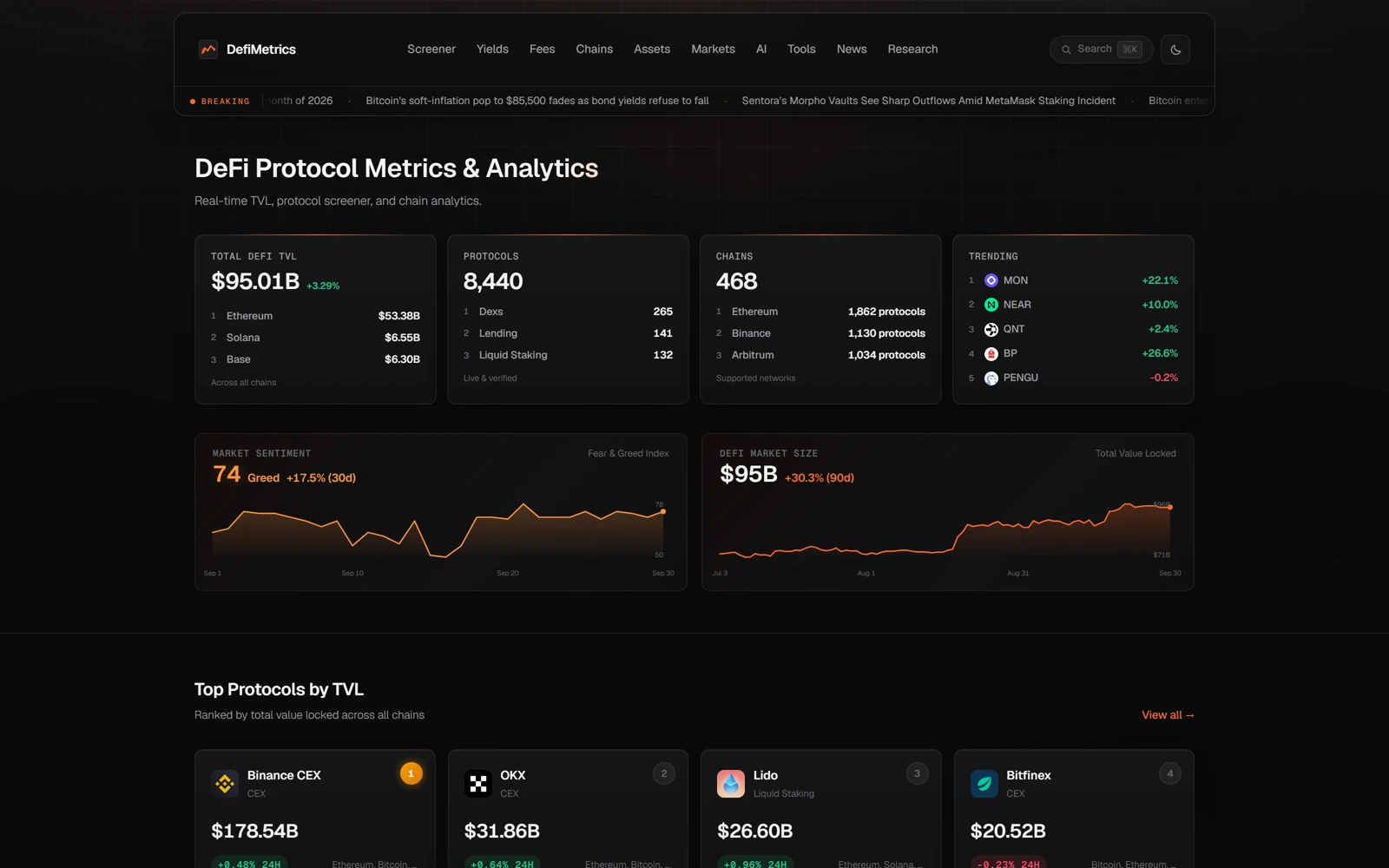Click Lido Liquid Staking category label
This screenshot has width=1389, height=868.
[784, 793]
